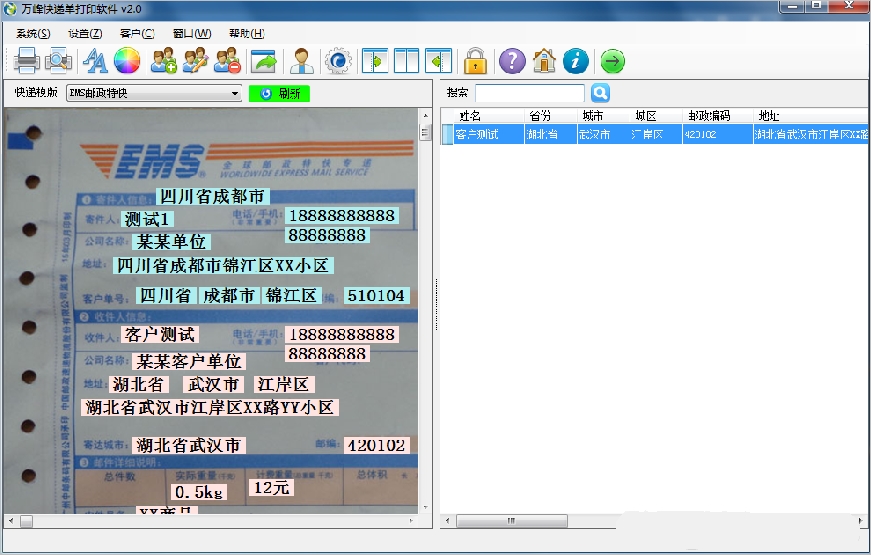The height and width of the screenshot is (555, 871).
Task: Expand the 快递模版 template dropdown
Action: pyautogui.click(x=235, y=93)
